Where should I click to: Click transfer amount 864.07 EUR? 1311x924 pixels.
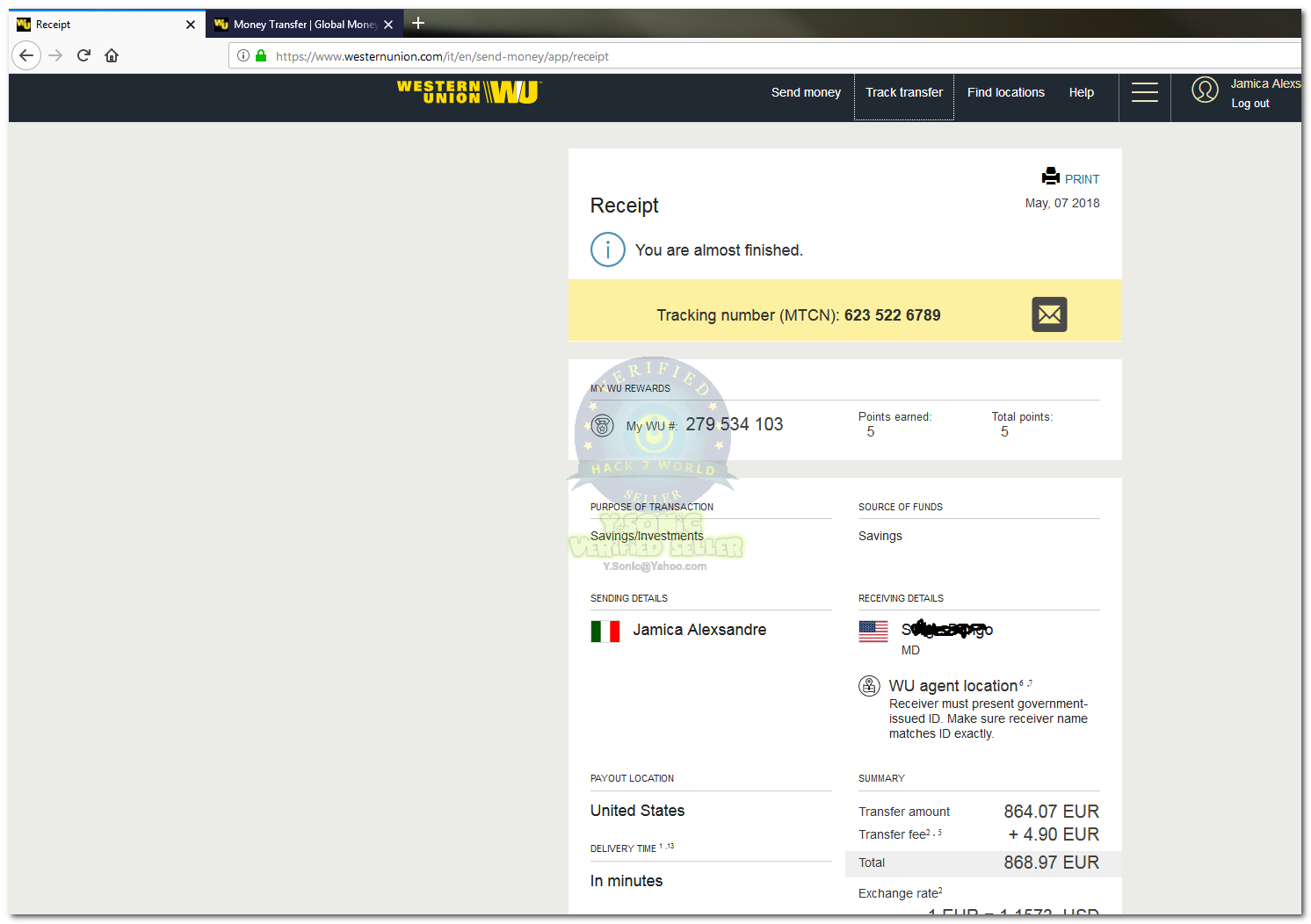1051,812
